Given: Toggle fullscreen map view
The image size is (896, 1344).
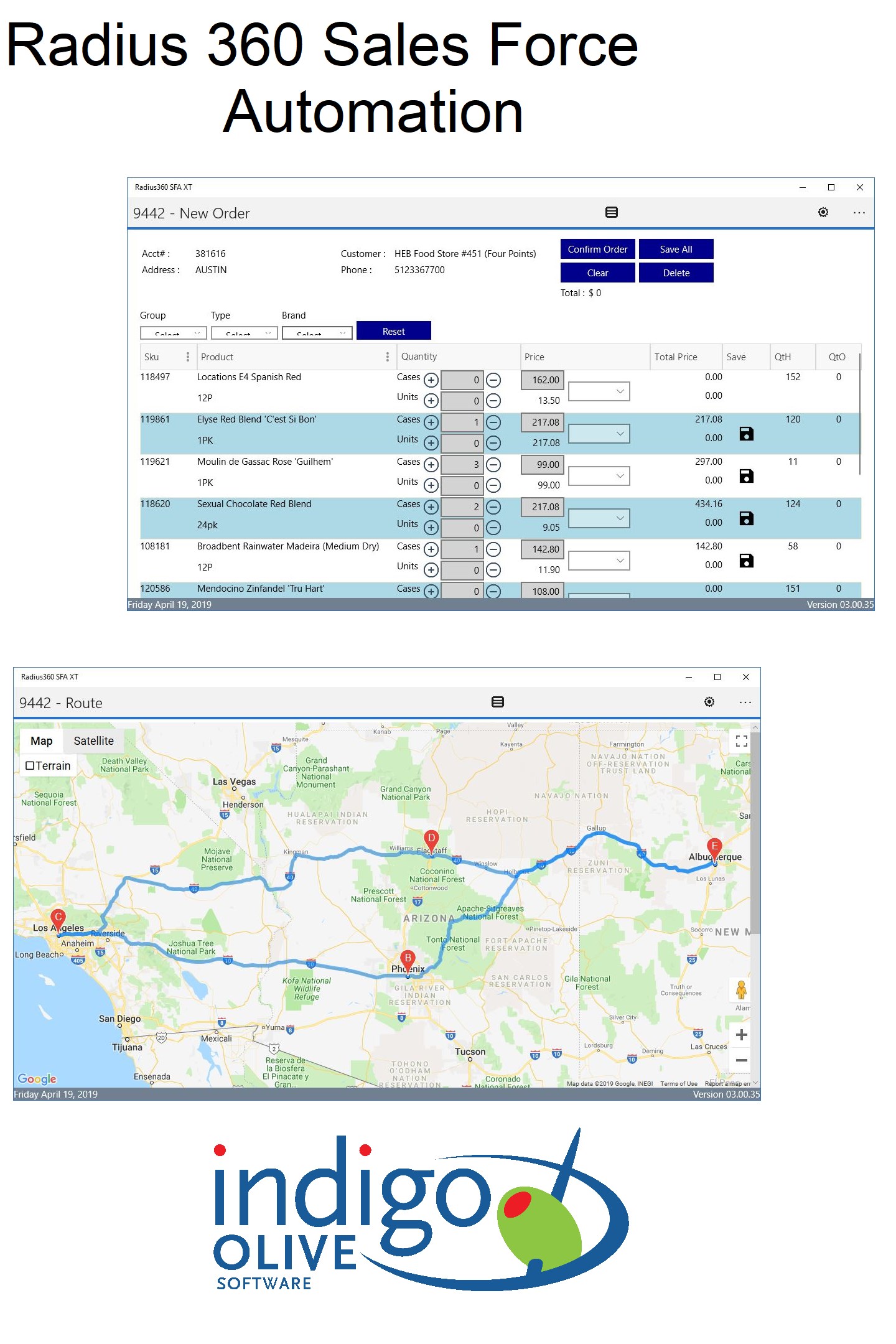Looking at the screenshot, I should pos(741,741).
